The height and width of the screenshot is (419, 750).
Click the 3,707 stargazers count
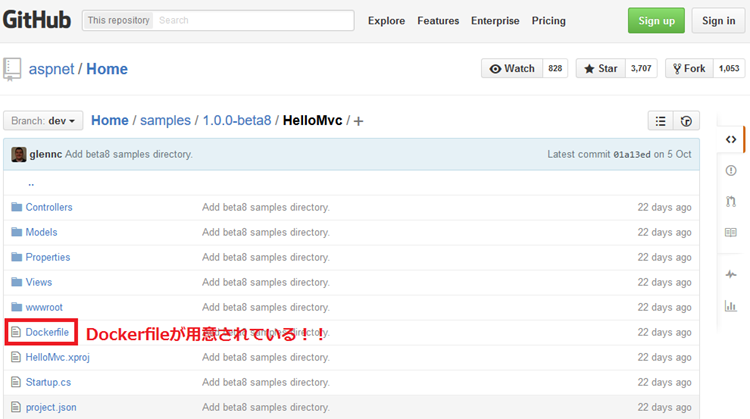[x=641, y=68]
